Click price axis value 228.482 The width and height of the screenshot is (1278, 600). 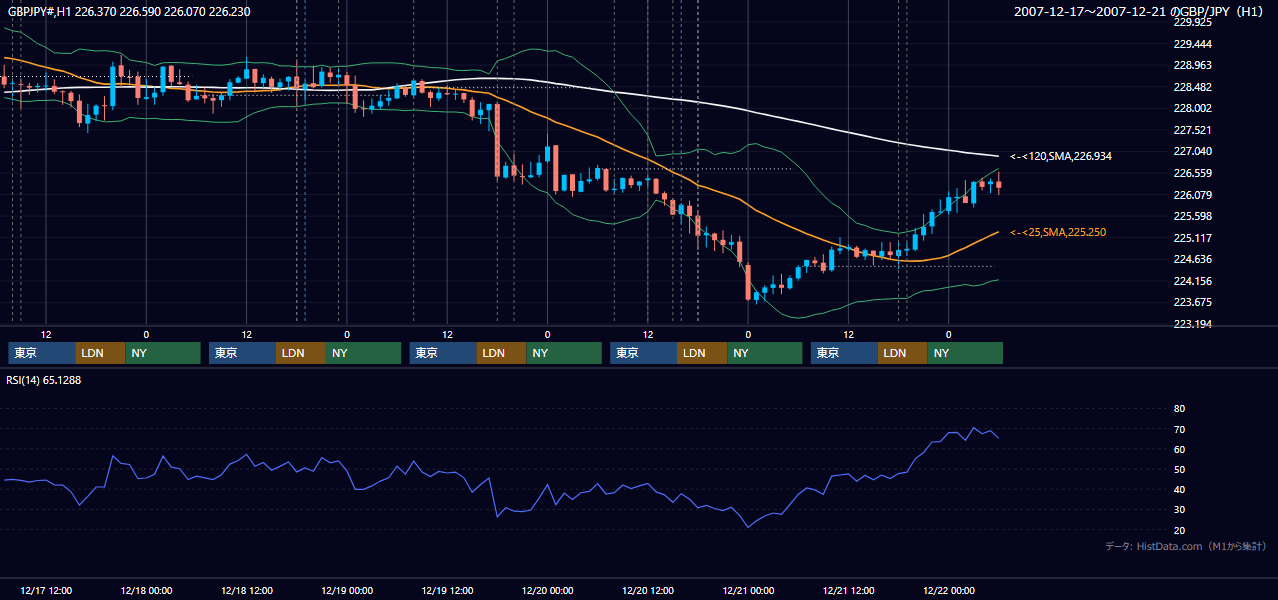pos(1192,87)
